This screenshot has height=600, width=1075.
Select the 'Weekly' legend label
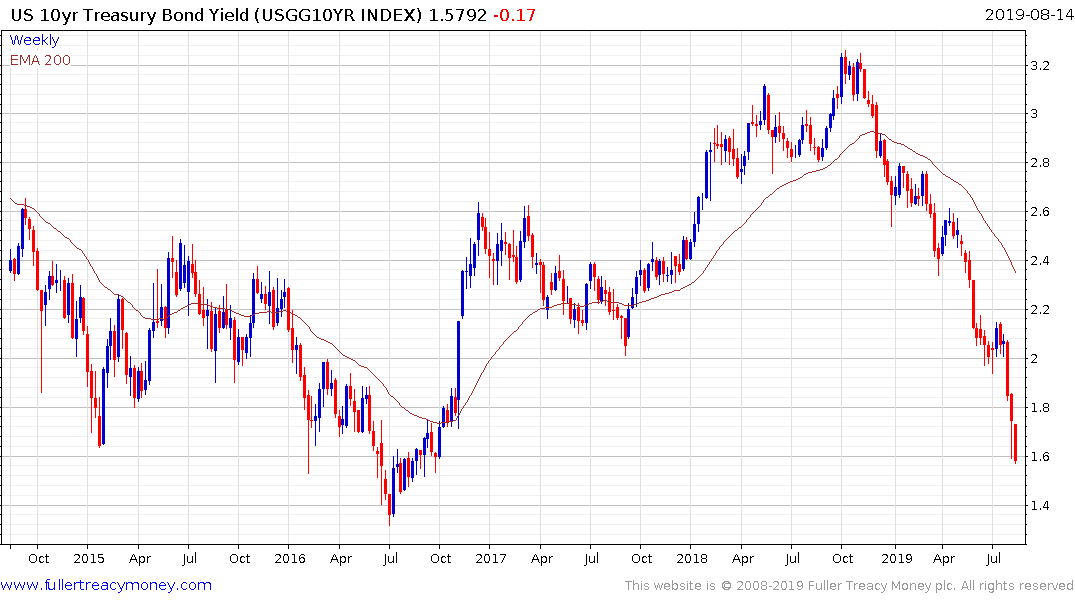[34, 40]
